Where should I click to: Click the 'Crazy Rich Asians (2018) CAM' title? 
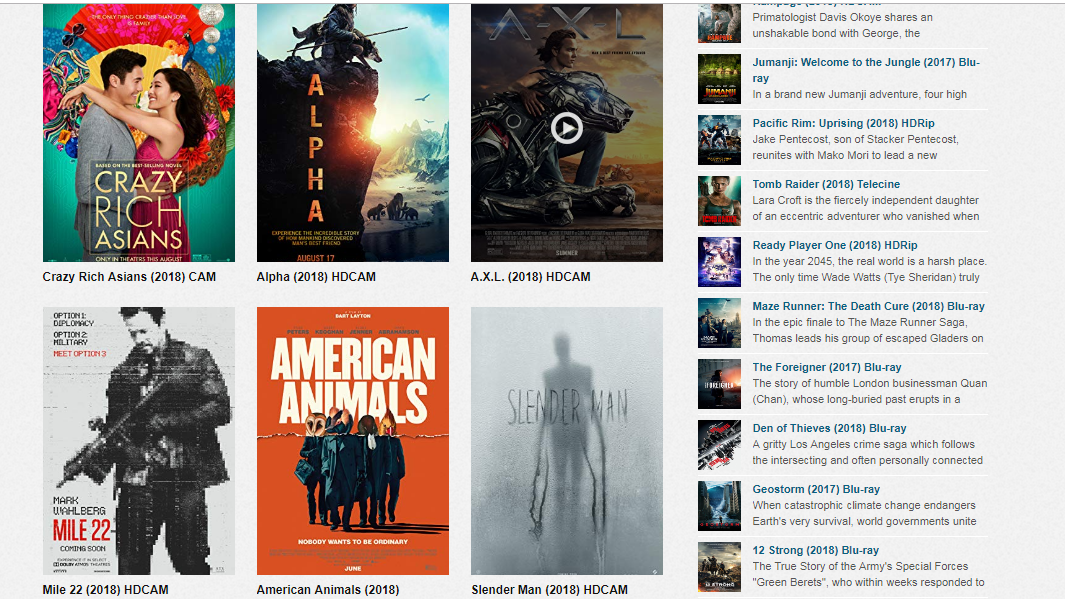tap(129, 277)
